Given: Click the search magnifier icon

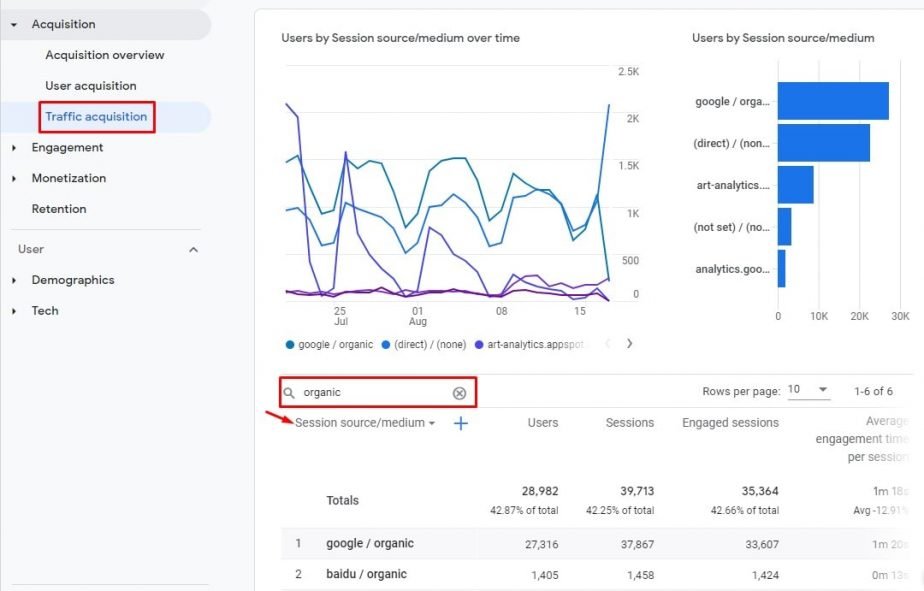Looking at the screenshot, I should (289, 392).
